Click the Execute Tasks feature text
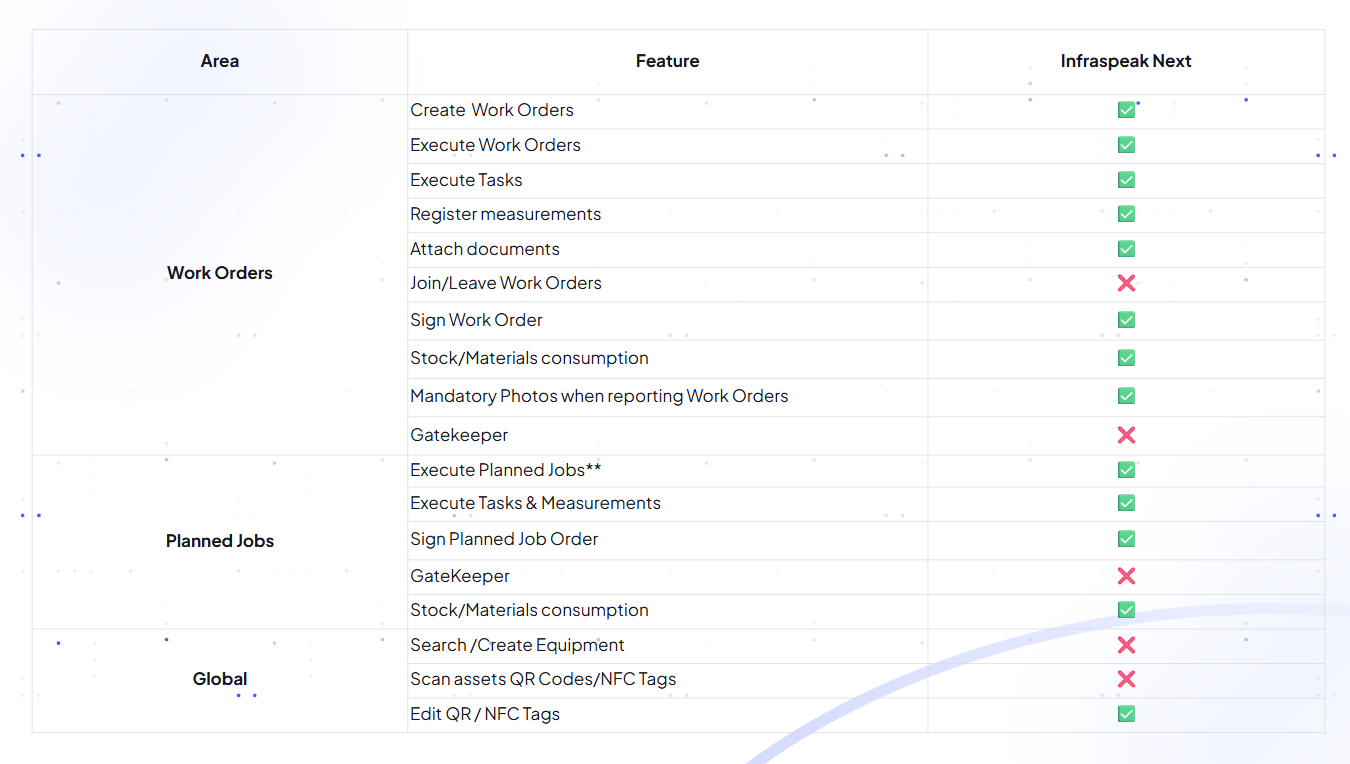 466,180
